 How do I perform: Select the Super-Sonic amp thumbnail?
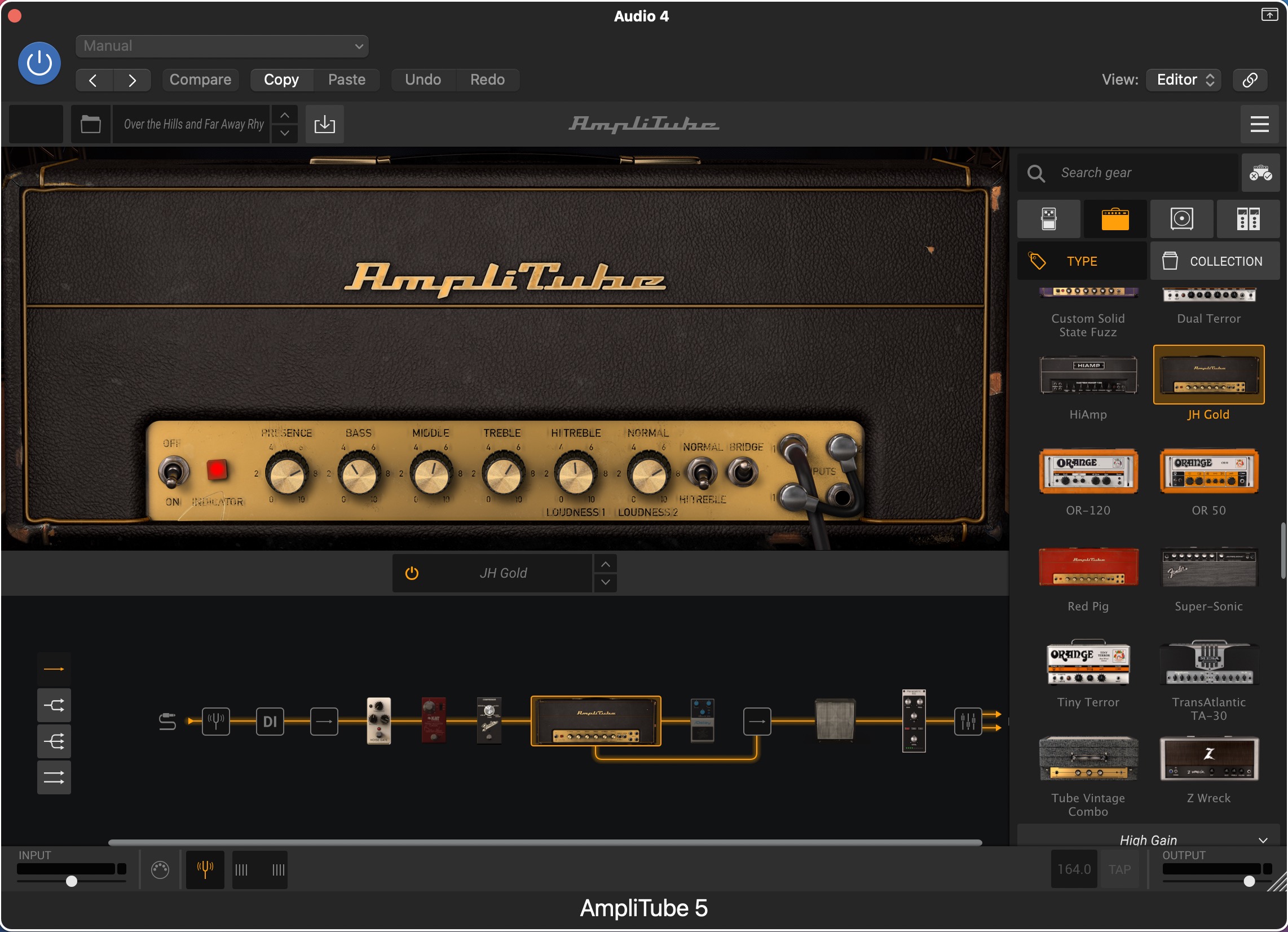click(1208, 566)
